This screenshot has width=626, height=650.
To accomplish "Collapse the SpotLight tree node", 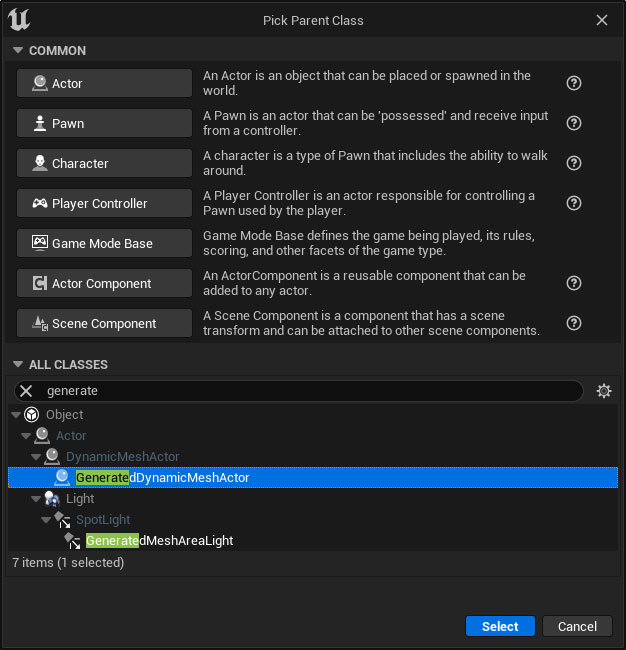I will coord(46,519).
